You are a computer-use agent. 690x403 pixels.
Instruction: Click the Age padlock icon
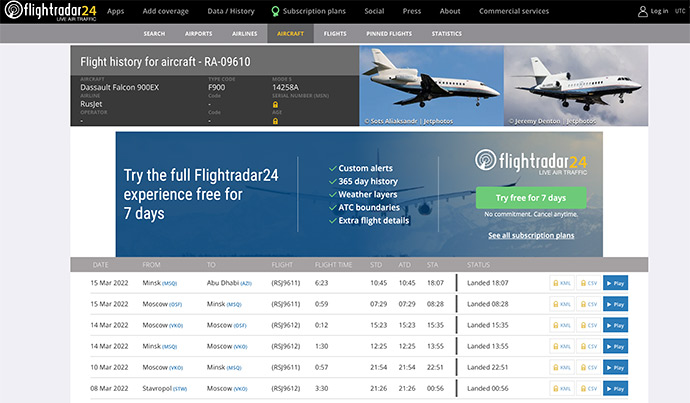click(275, 119)
